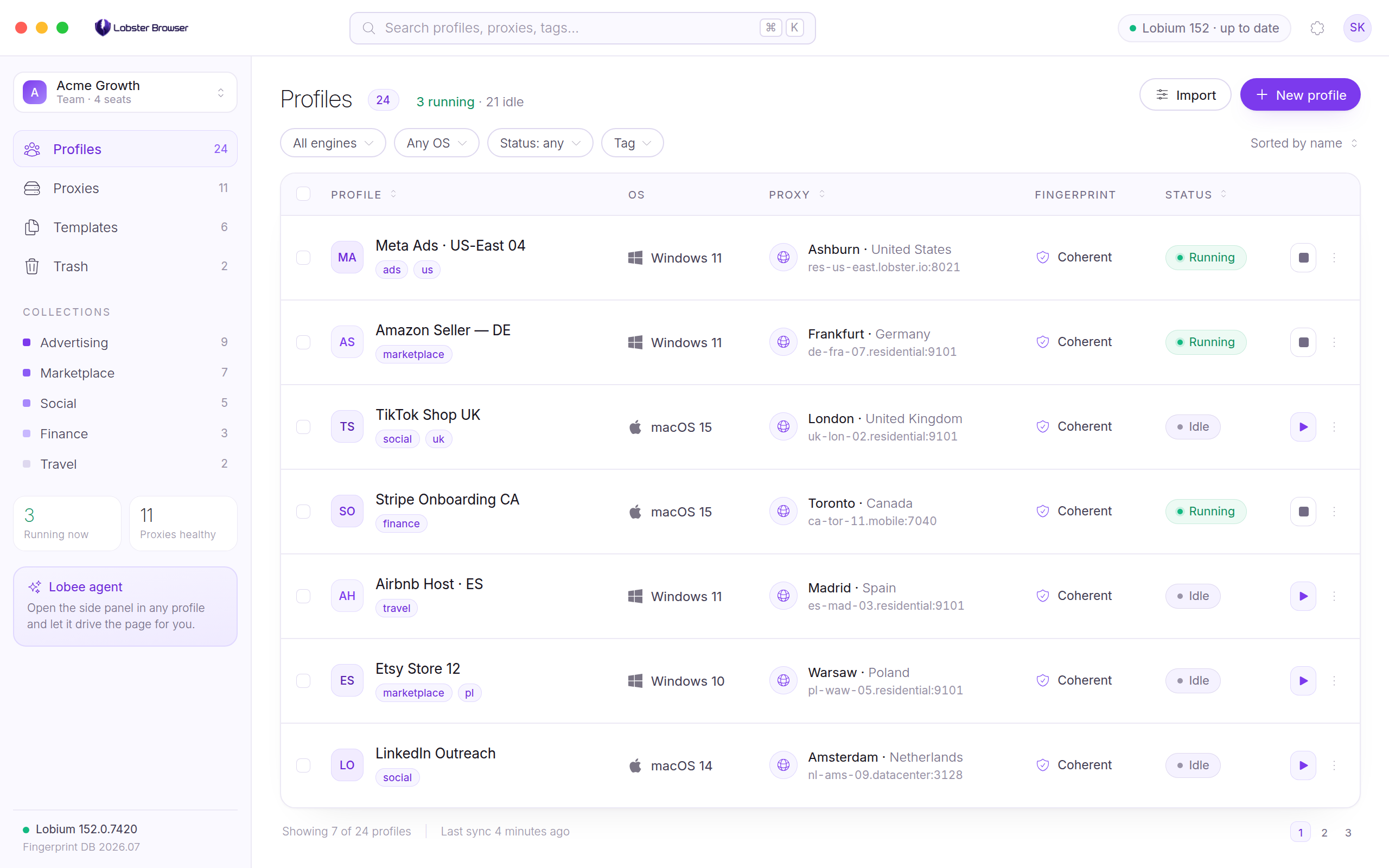
Task: Open more options for Amazon Seller — DE
Action: (1334, 342)
